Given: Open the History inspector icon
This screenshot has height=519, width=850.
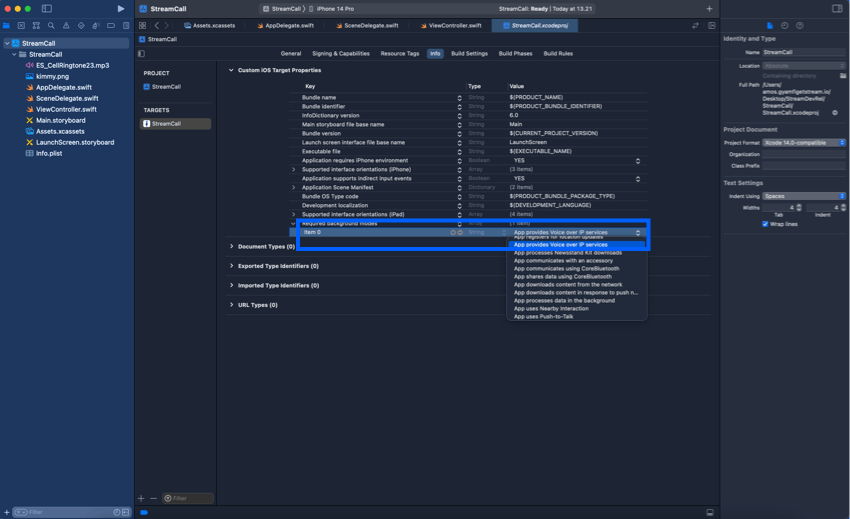Looking at the screenshot, I should [x=784, y=26].
